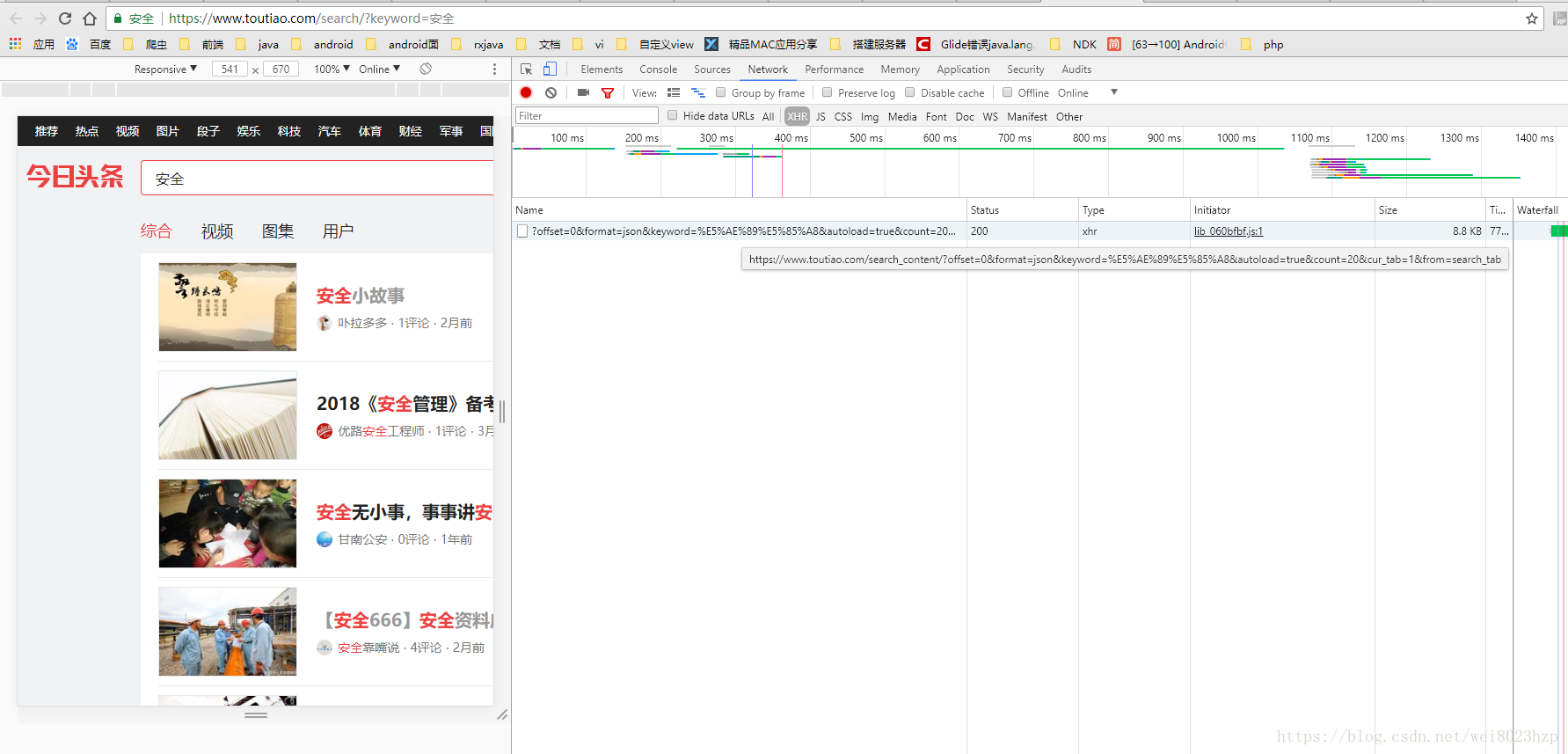1568x754 pixels.
Task: Open network throttling dropdown arrow
Action: [x=1114, y=92]
